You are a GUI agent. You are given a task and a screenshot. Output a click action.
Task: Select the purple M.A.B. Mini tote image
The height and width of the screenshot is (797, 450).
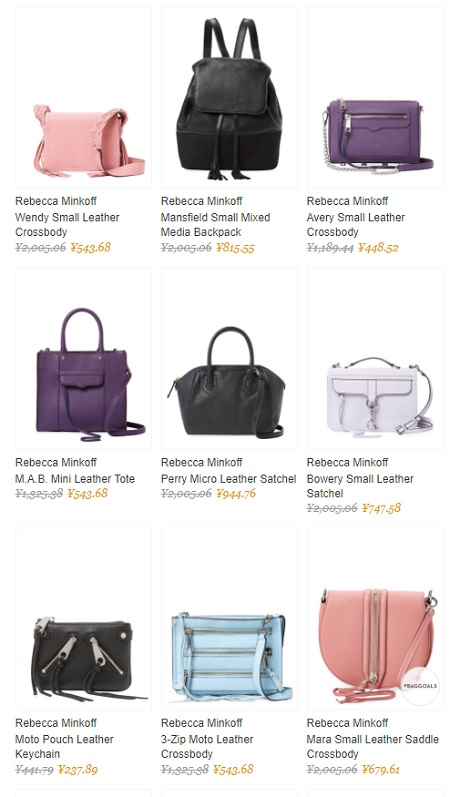[x=83, y=358]
